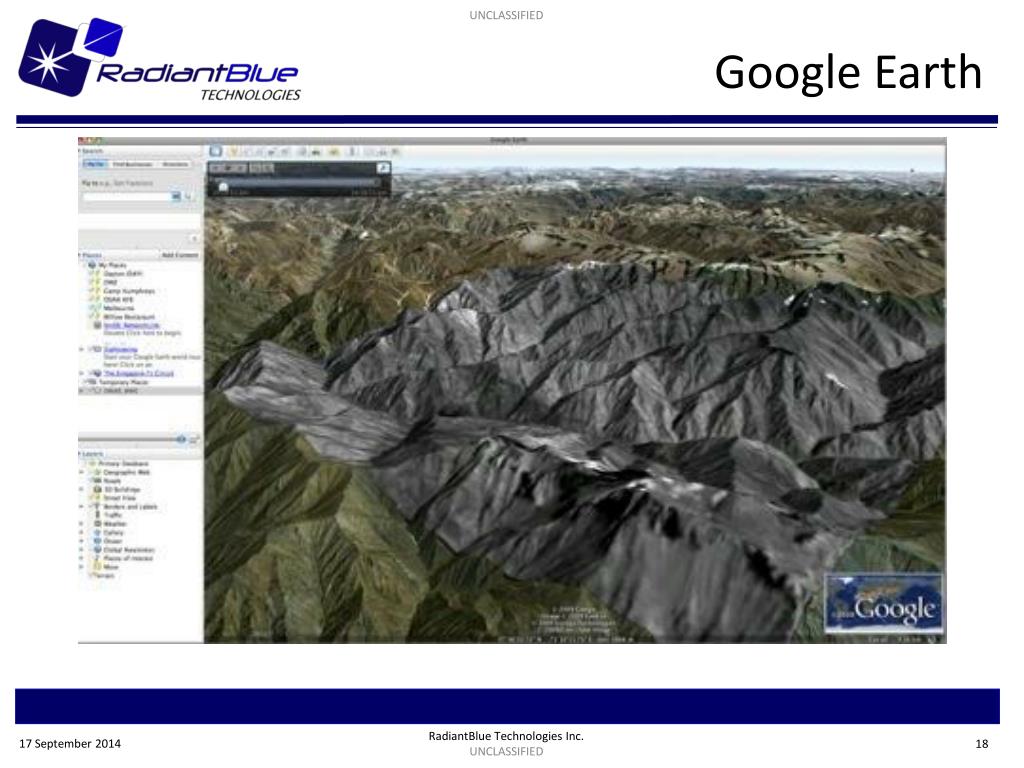
Task: Click the Fly To search input field
Action: [x=126, y=196]
